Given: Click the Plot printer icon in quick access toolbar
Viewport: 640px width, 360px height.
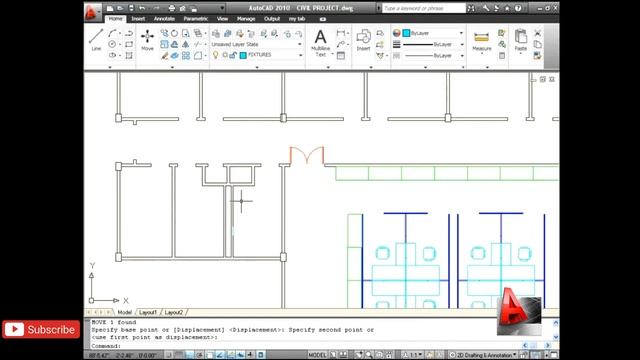Looking at the screenshot, I should coord(172,8).
